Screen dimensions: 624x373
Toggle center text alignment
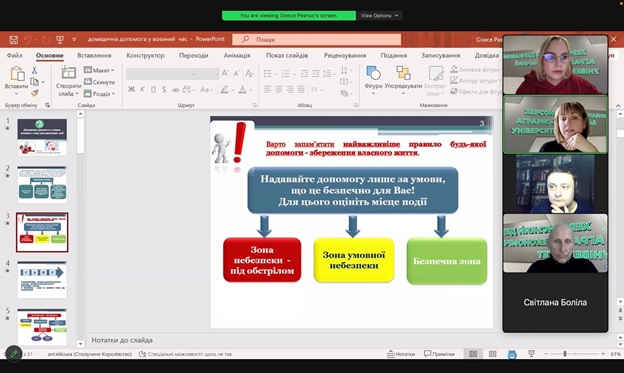(x=279, y=90)
